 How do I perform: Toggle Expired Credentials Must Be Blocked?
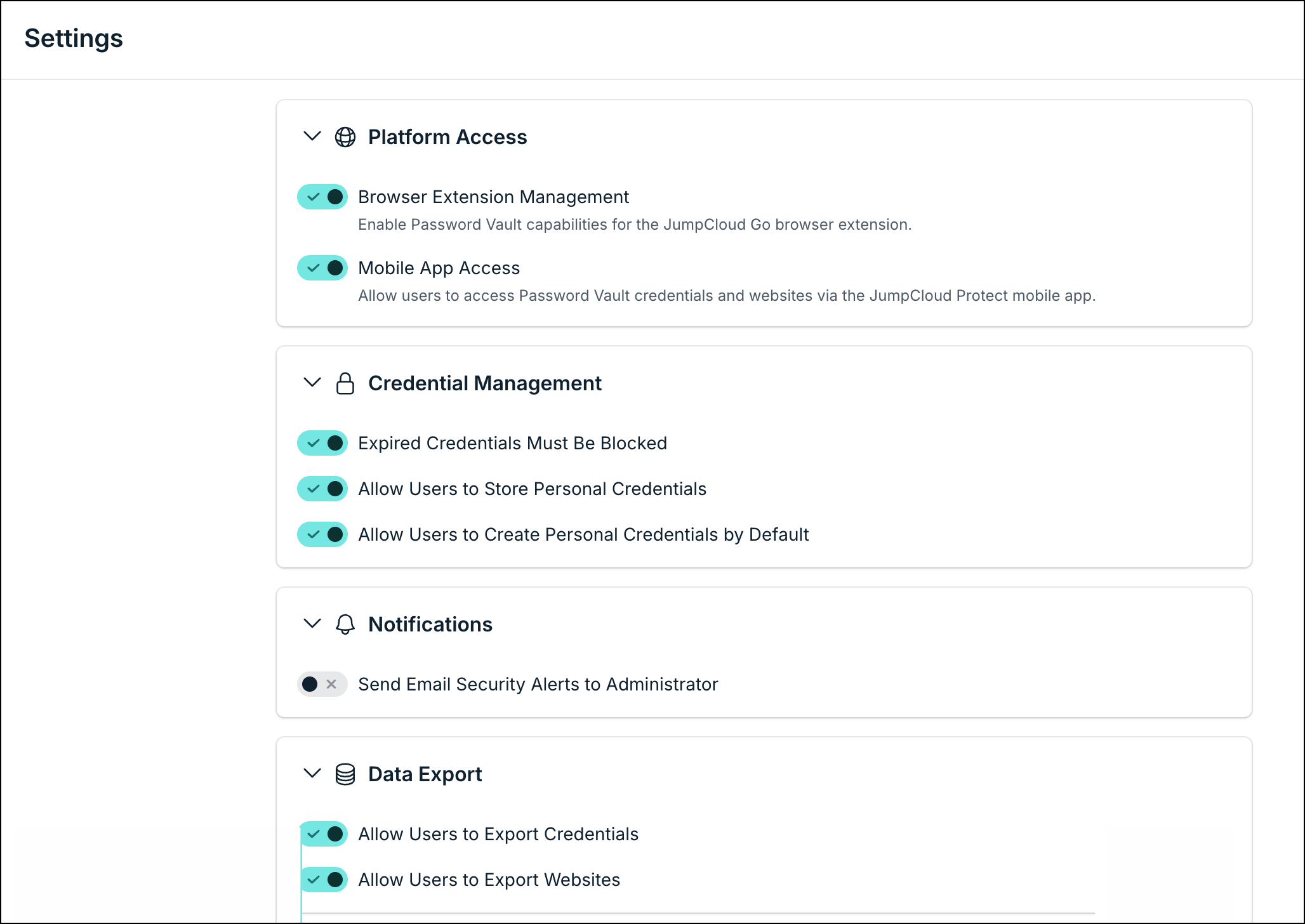(x=322, y=443)
